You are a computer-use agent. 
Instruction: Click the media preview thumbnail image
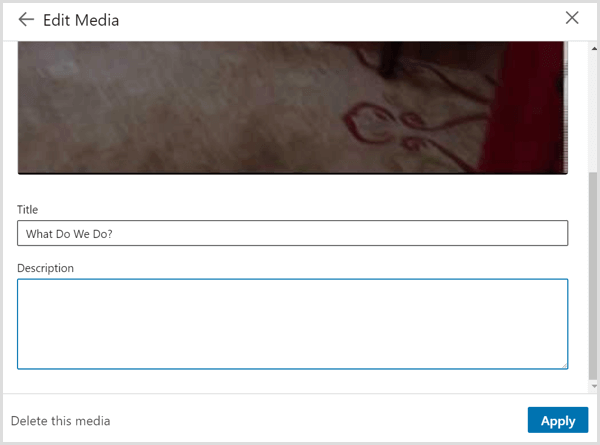coord(293,108)
